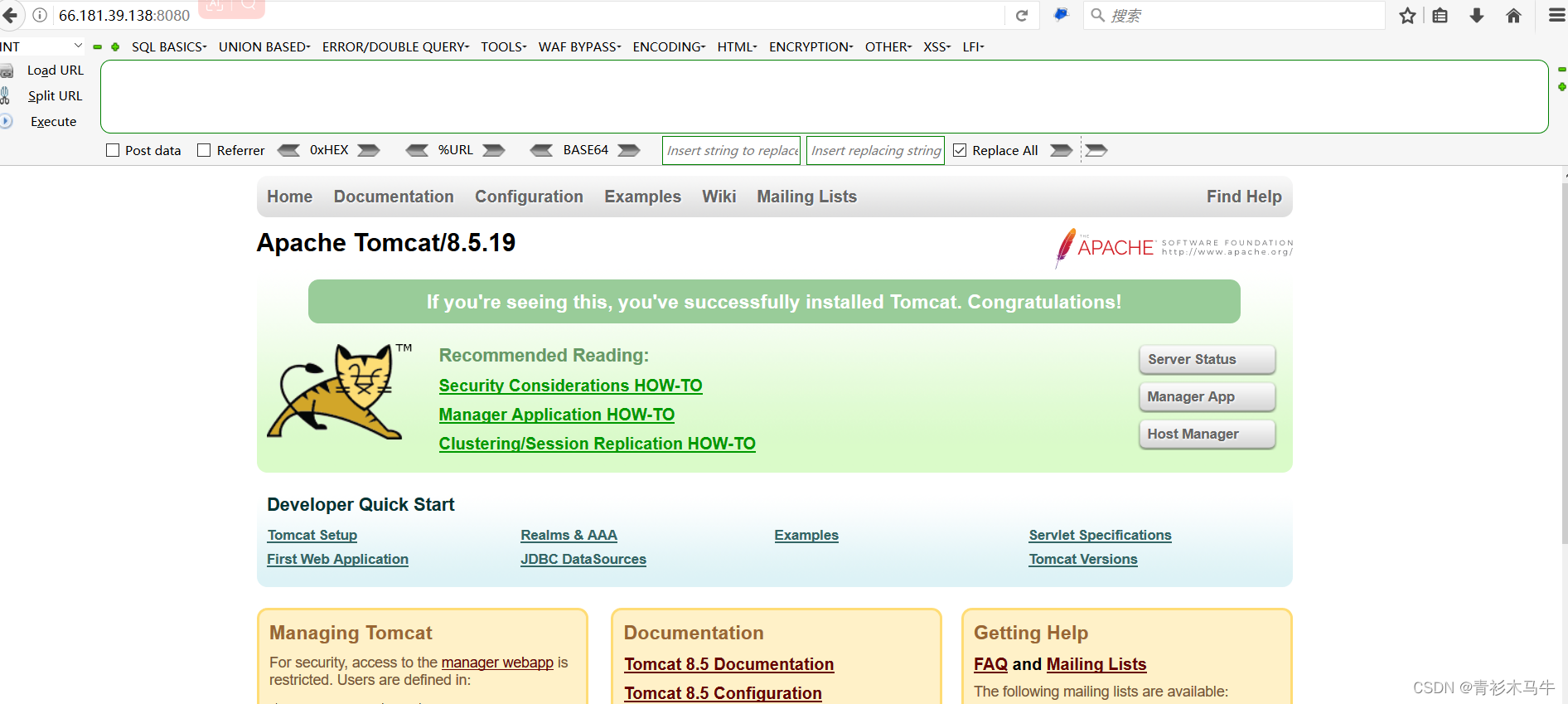Open the JDBC DataSources link
The height and width of the screenshot is (704, 1568).
click(583, 560)
